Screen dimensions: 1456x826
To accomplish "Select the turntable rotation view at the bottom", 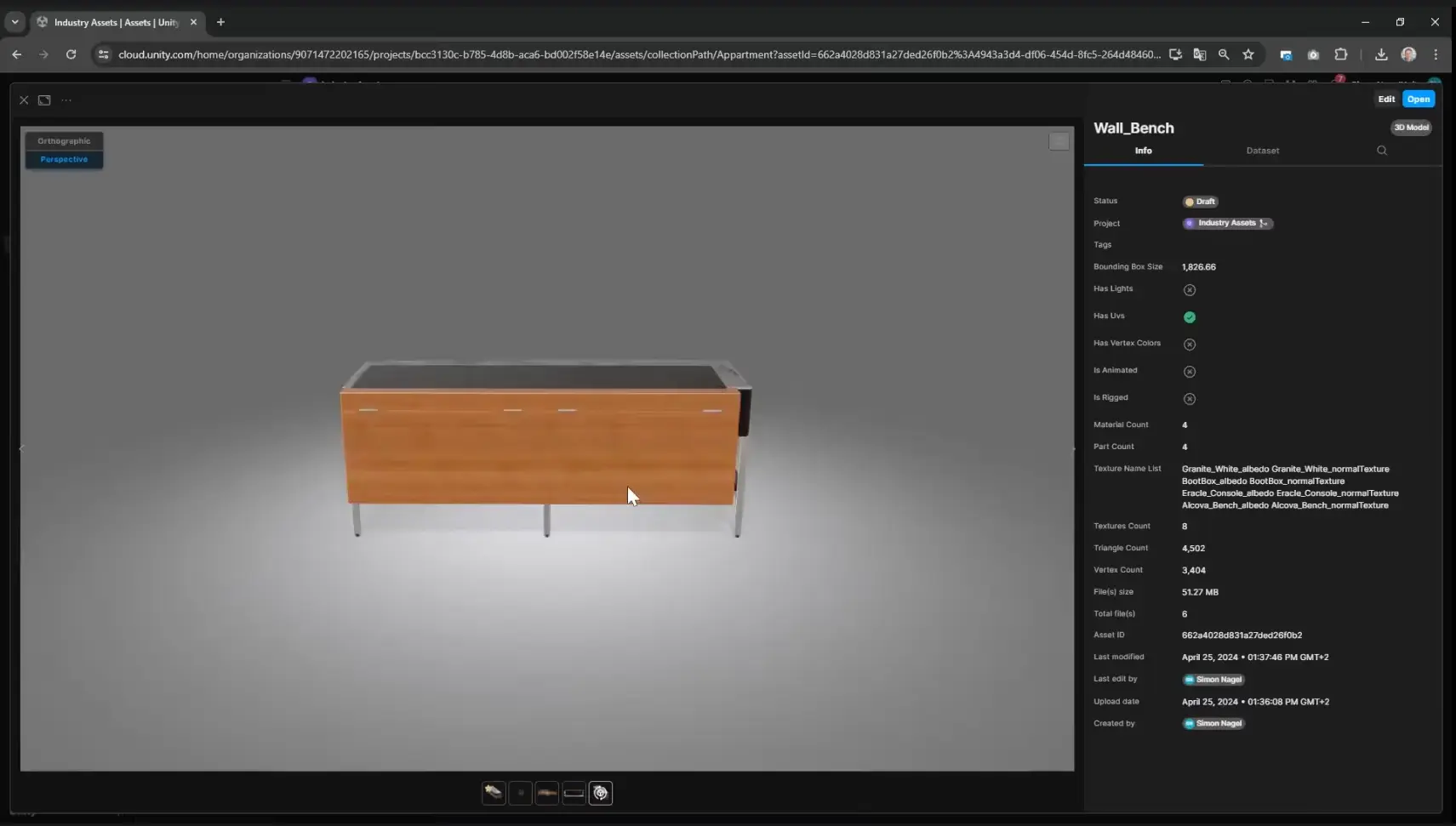I will pyautogui.click(x=600, y=793).
